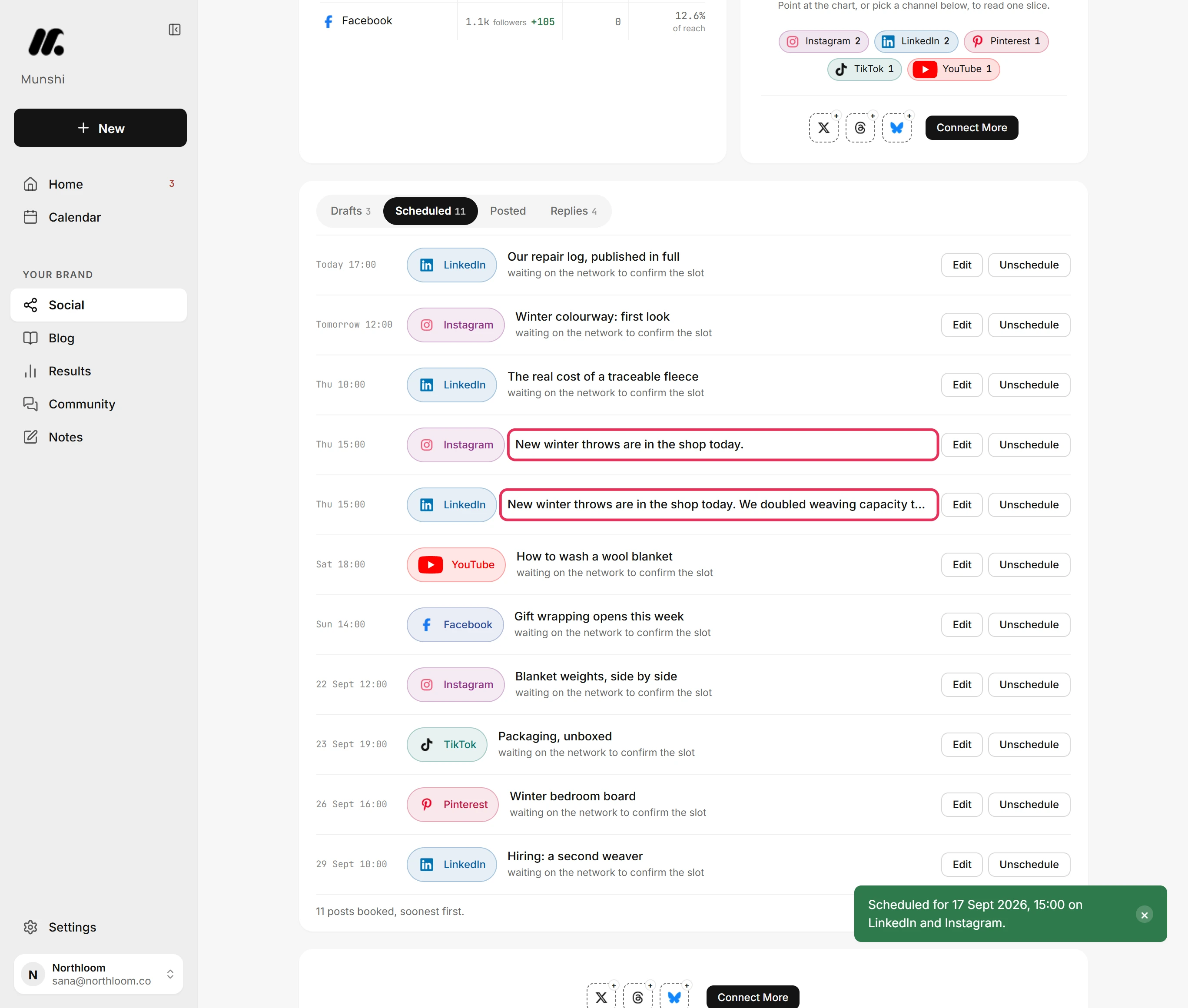The height and width of the screenshot is (1008, 1188).
Task: Click Instagram badge on 22 Sept row
Action: [x=455, y=685]
